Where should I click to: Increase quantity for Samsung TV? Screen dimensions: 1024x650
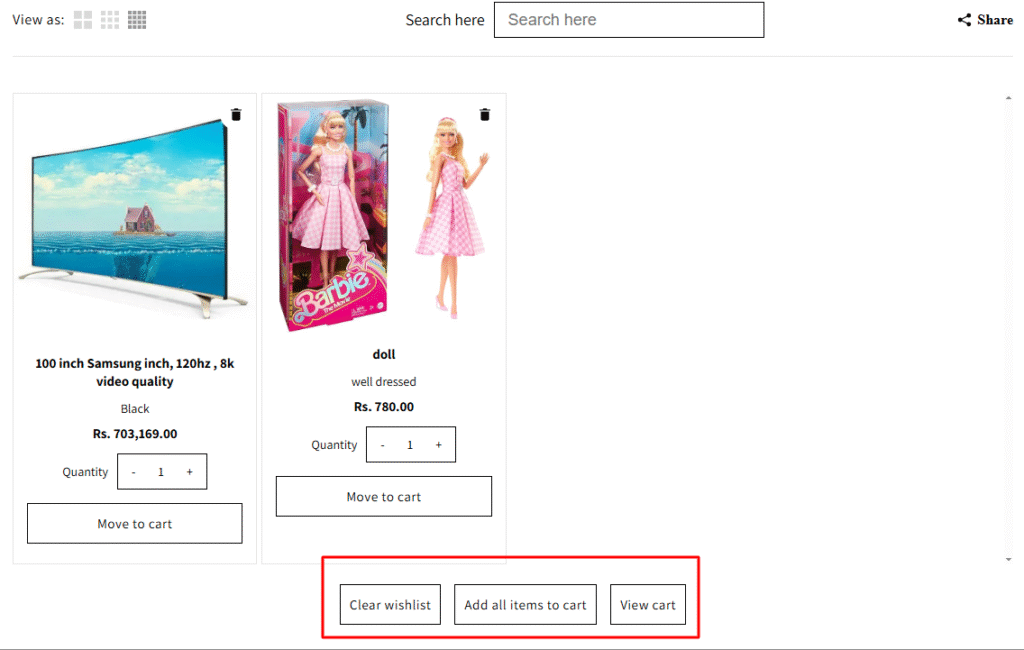[189, 472]
